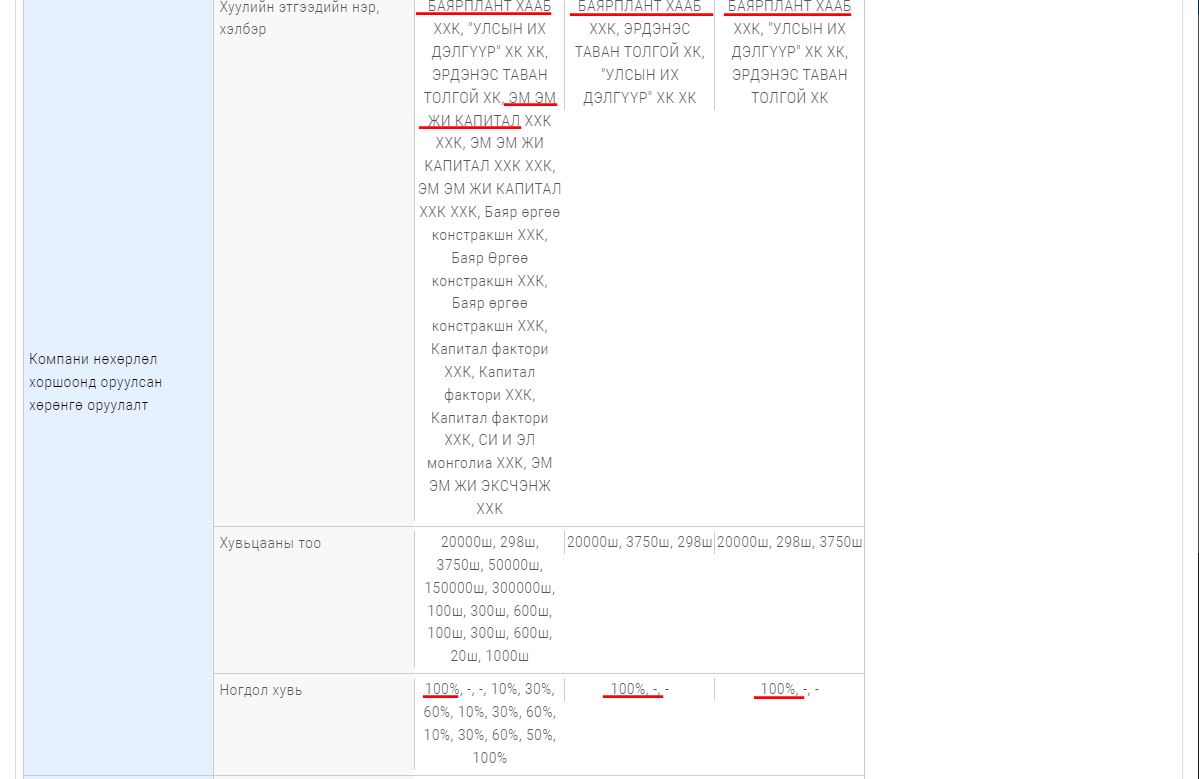Click "СИ И ЭЛ монголиа ХХК" company name
Image resolution: width=1199 pixels, height=779 pixels.
point(490,452)
